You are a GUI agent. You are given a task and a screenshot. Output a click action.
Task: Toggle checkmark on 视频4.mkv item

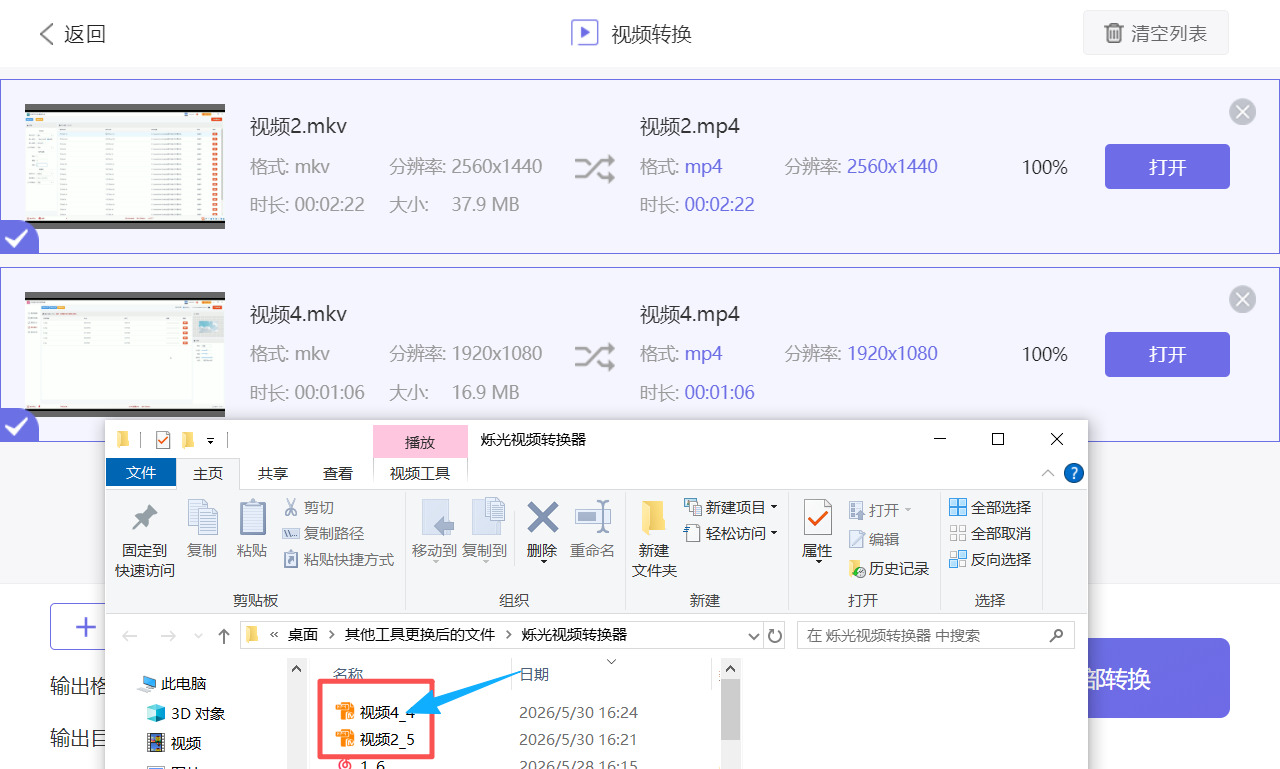point(17,426)
